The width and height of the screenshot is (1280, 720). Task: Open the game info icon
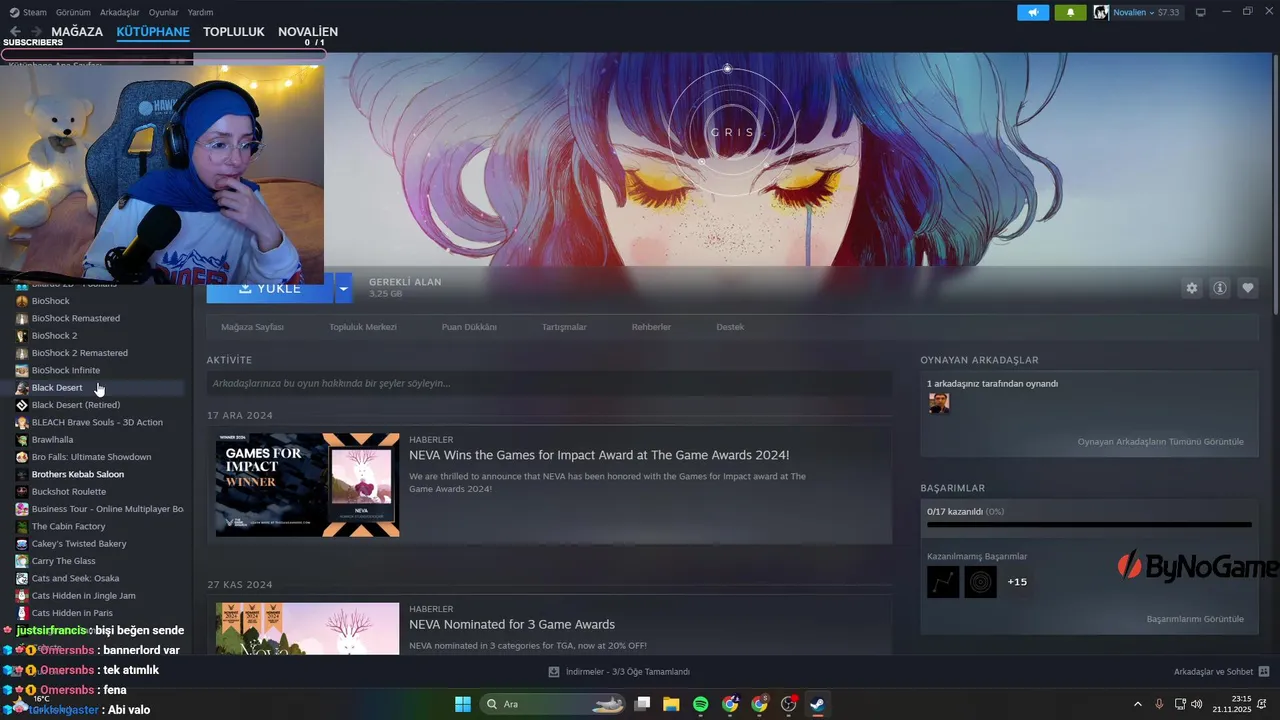click(1220, 288)
